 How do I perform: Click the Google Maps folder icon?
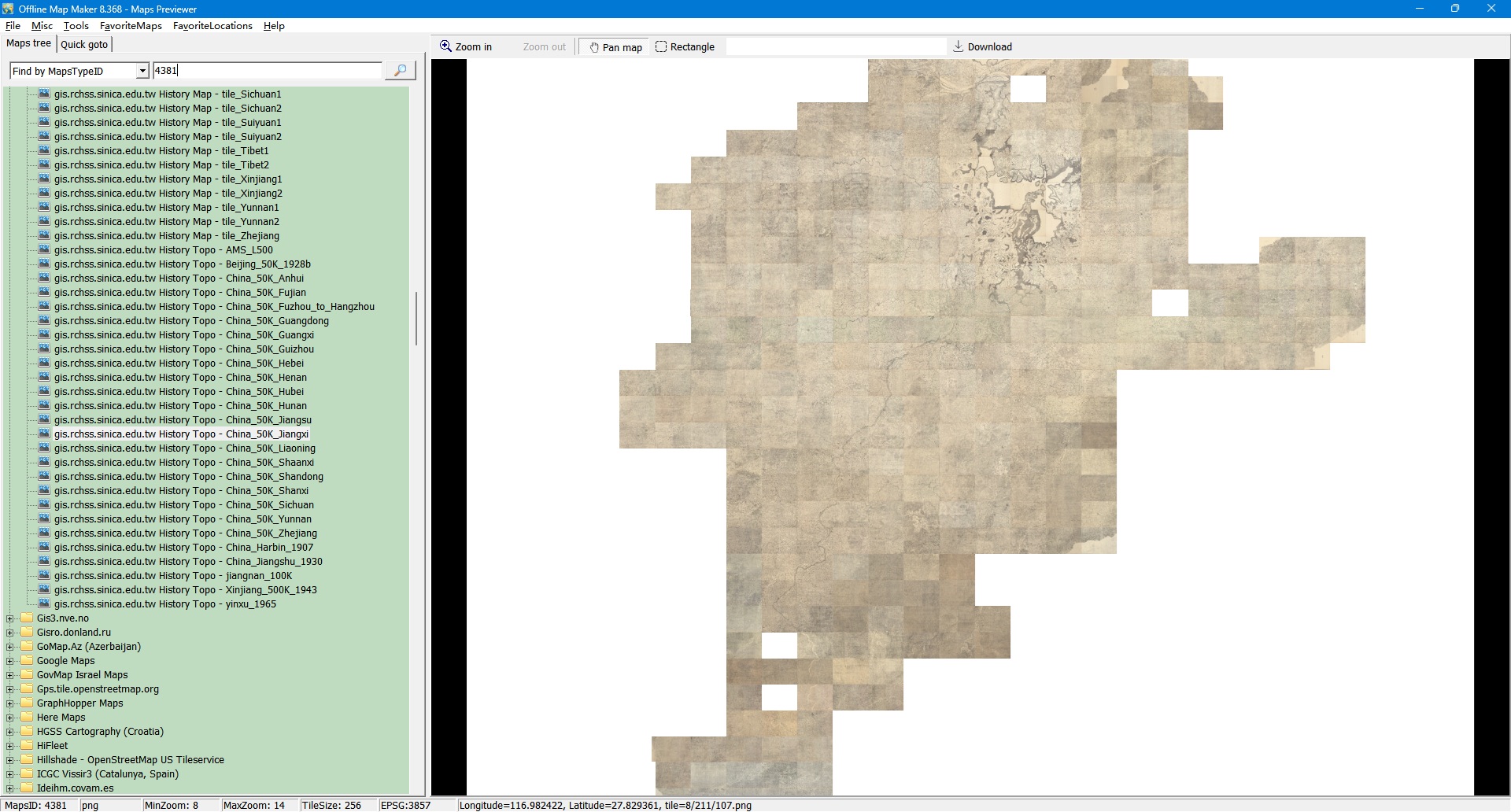point(27,661)
